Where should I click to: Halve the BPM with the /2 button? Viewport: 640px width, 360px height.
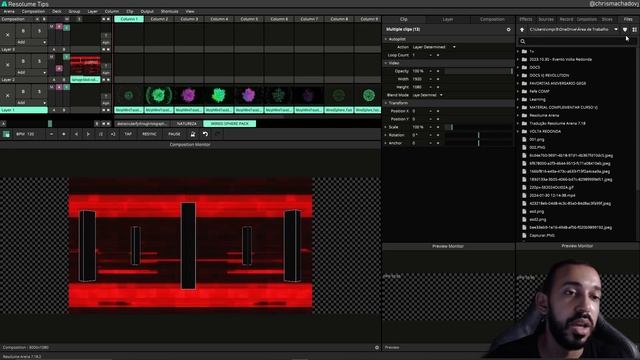pos(100,134)
